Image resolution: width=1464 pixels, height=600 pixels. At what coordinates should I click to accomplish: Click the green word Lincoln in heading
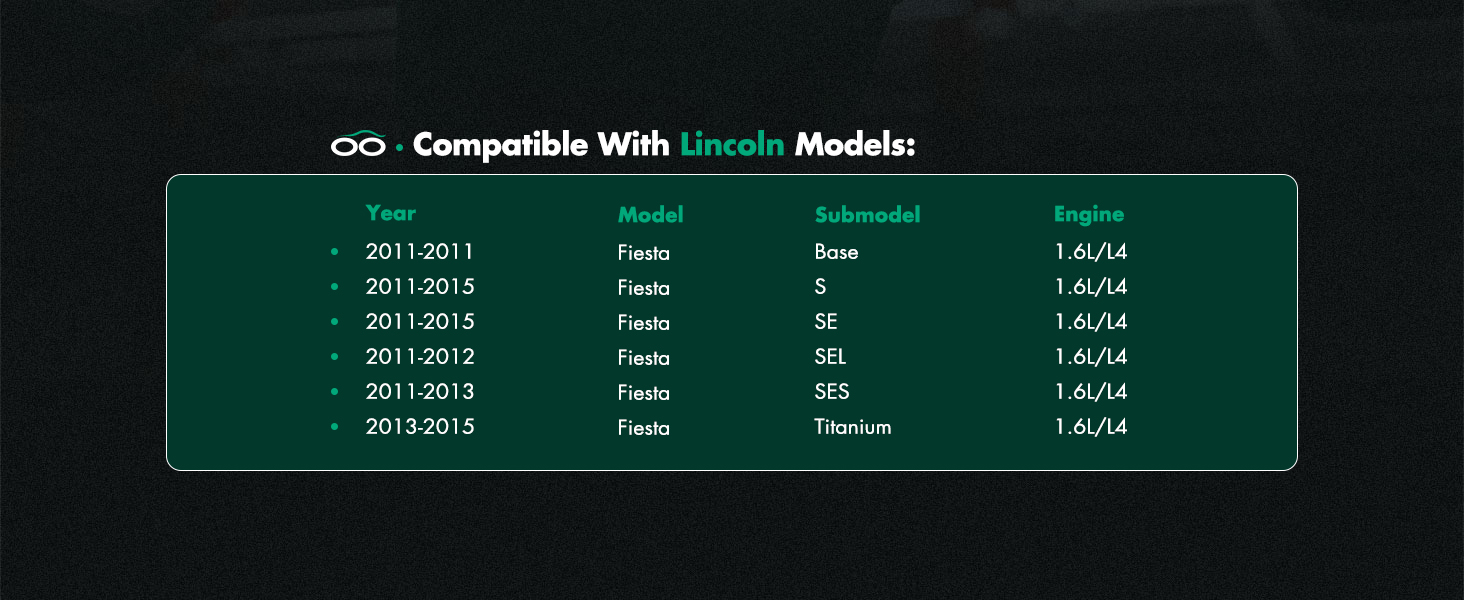click(732, 145)
